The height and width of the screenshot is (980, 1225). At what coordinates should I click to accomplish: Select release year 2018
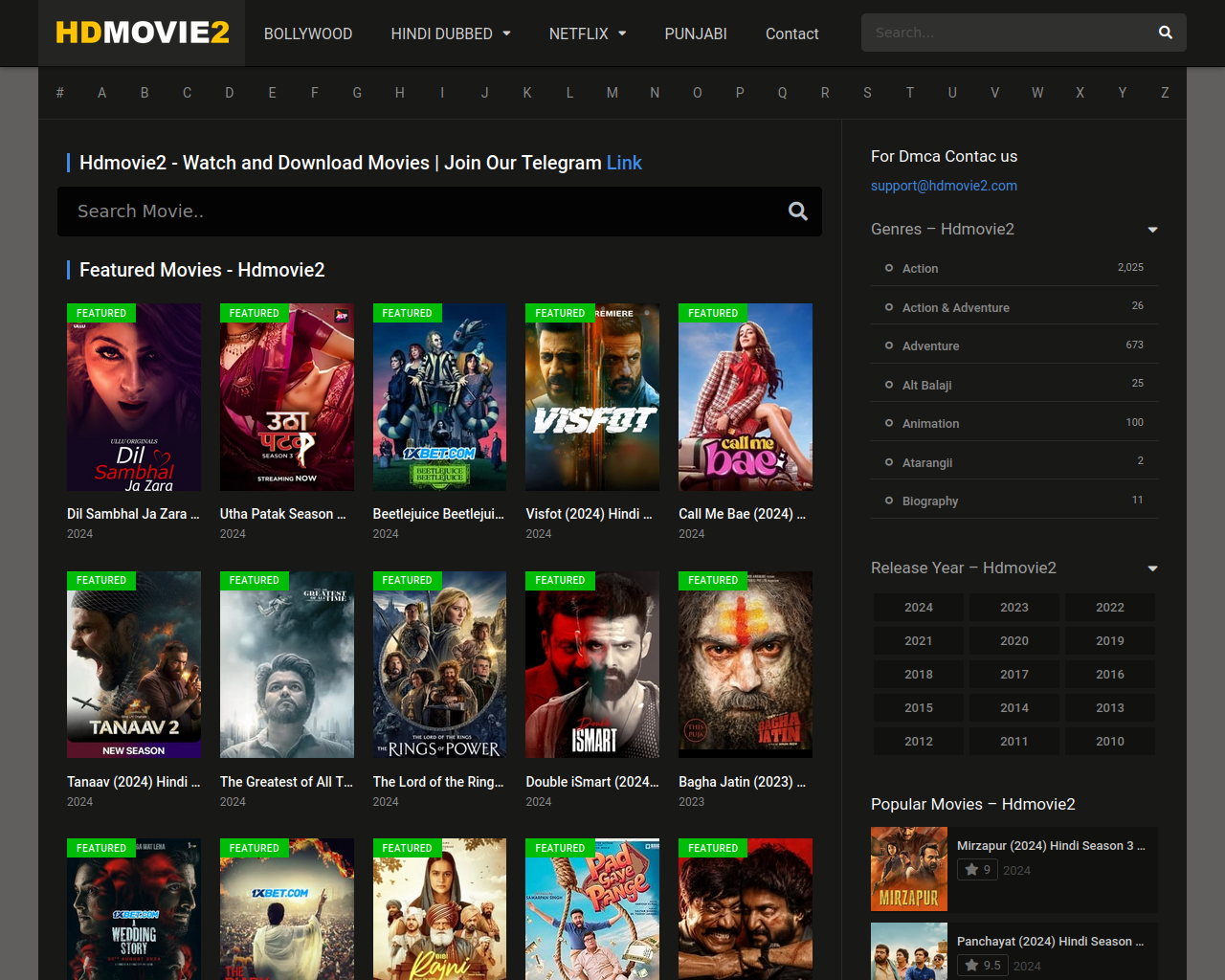[919, 675]
